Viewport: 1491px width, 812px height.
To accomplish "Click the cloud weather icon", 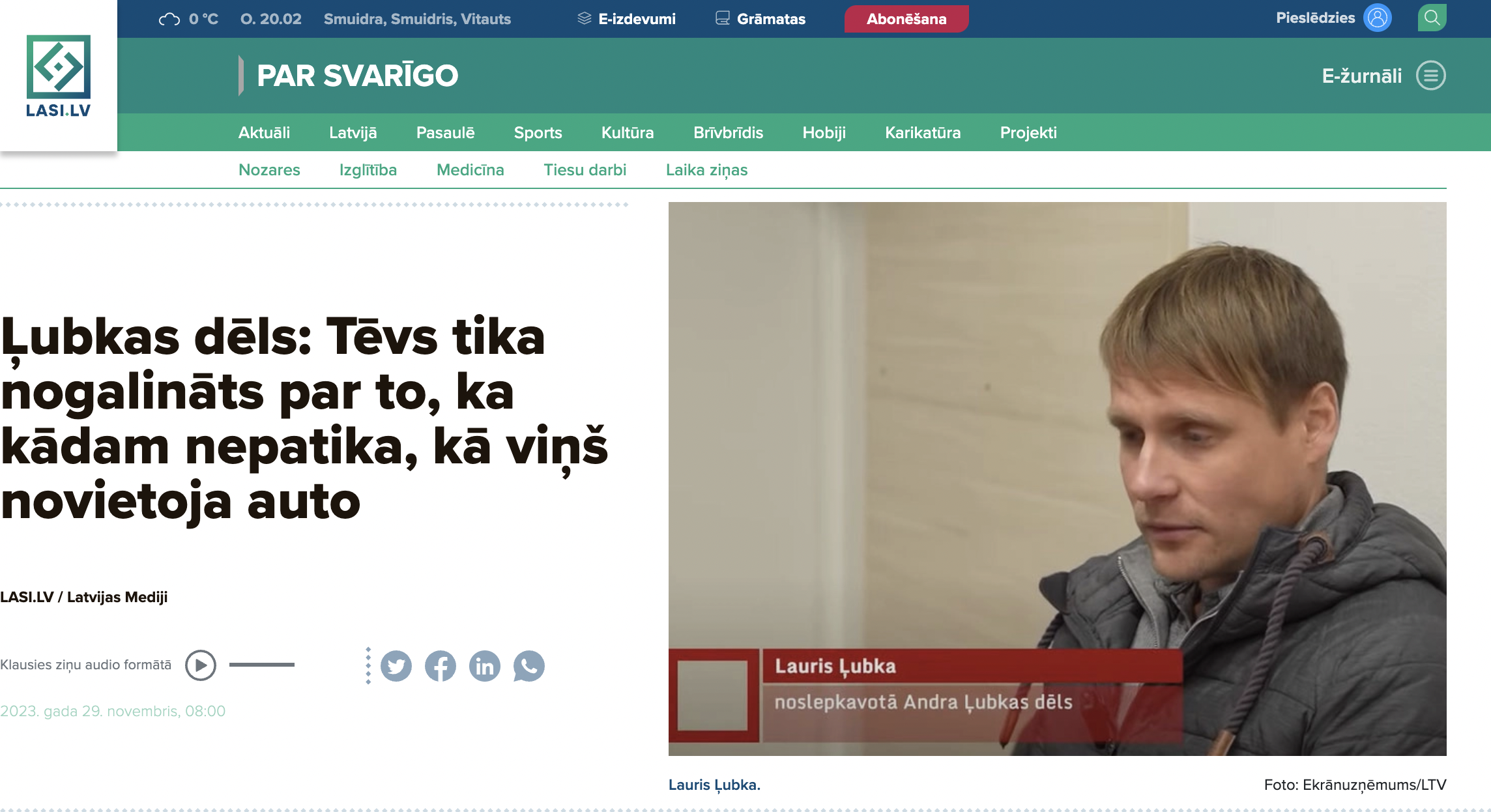I will pos(169,19).
